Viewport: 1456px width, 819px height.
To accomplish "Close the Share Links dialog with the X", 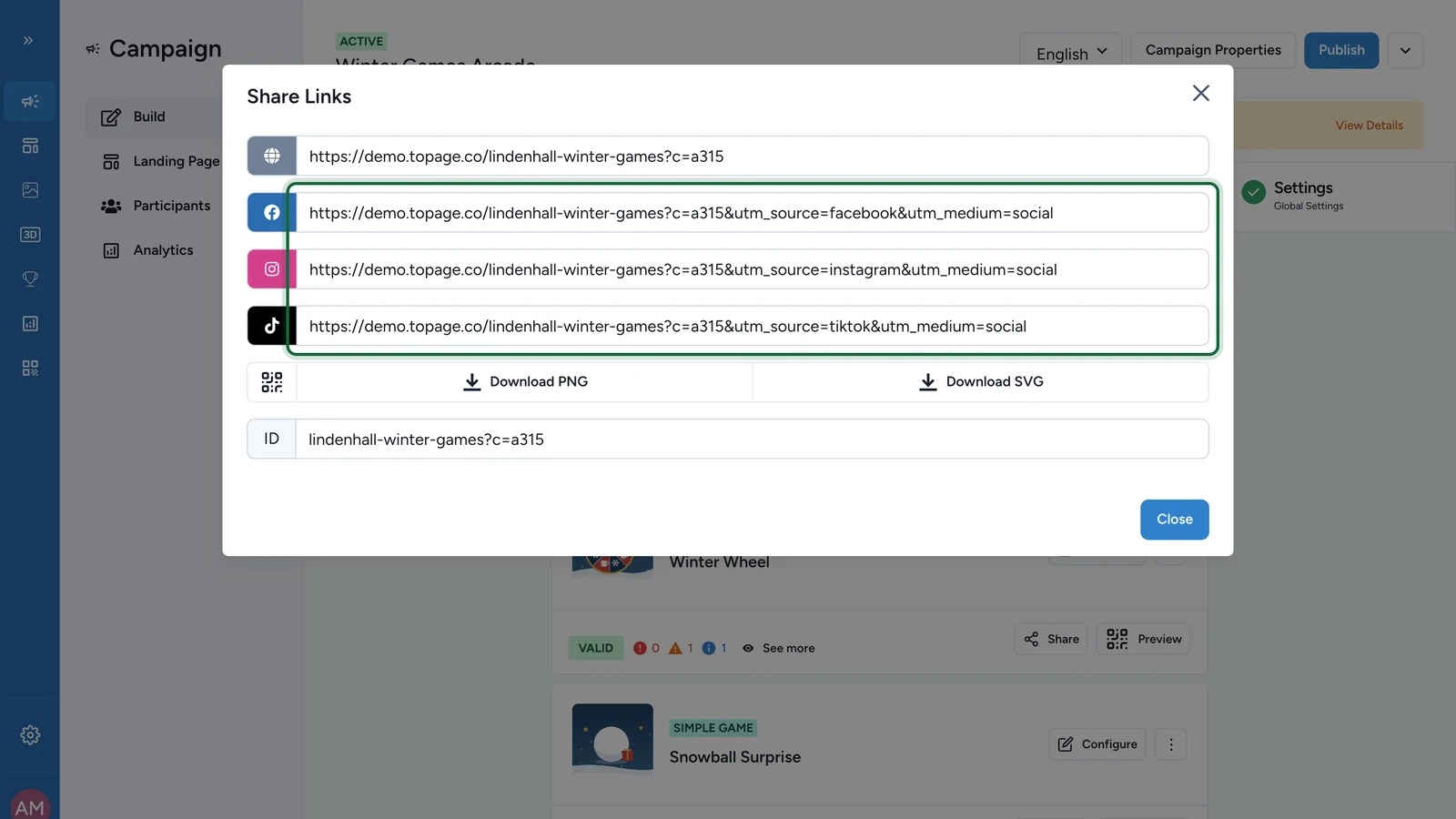I will pyautogui.click(x=1201, y=93).
